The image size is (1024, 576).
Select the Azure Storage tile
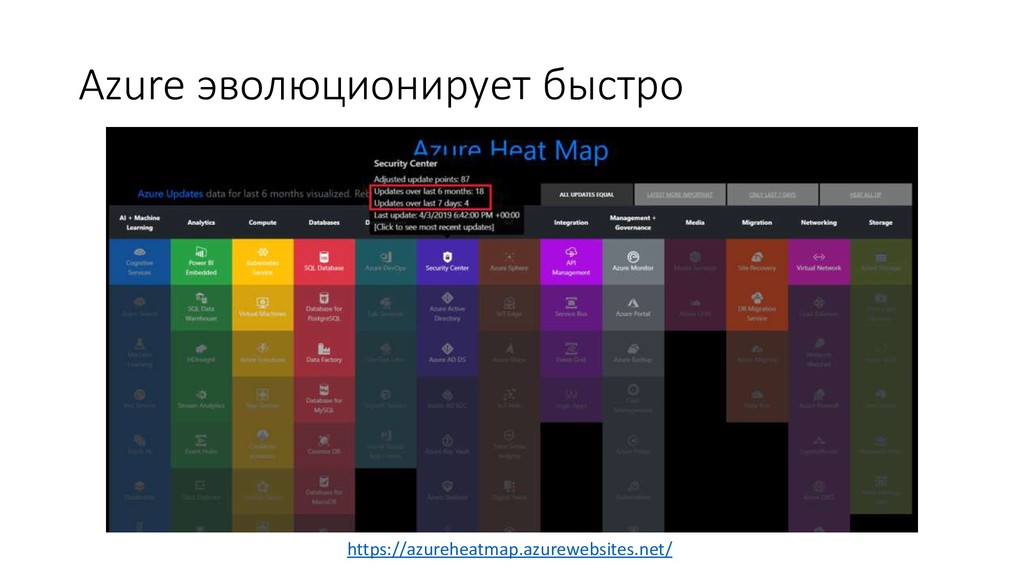[880, 262]
